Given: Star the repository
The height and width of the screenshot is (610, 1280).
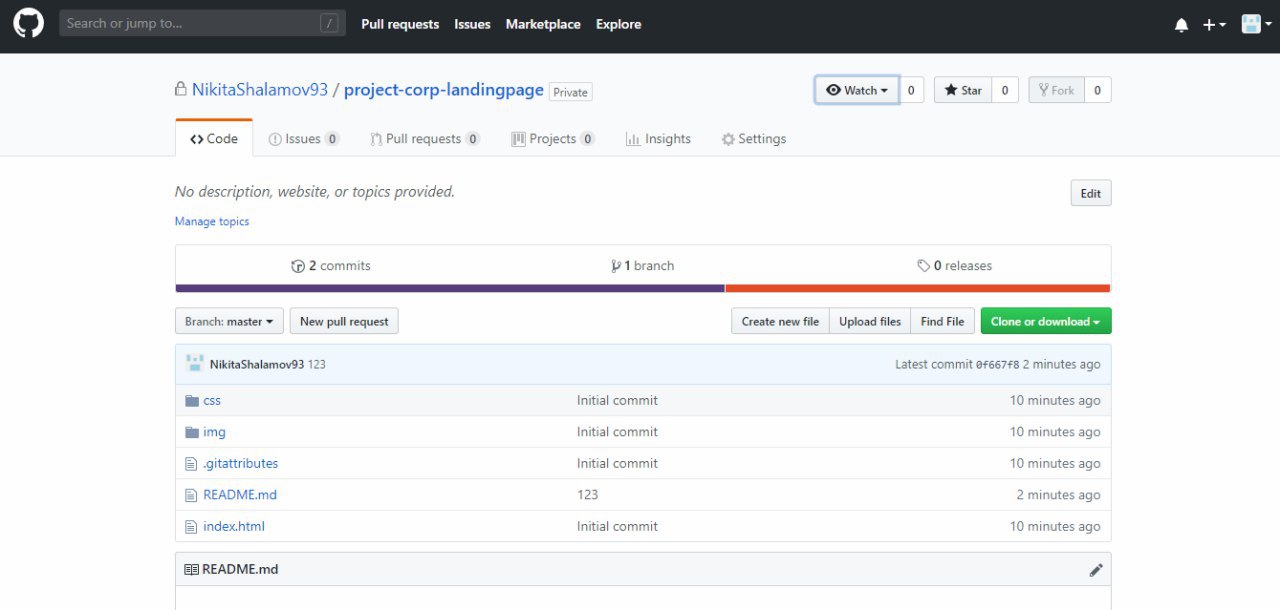Looking at the screenshot, I should coord(963,90).
